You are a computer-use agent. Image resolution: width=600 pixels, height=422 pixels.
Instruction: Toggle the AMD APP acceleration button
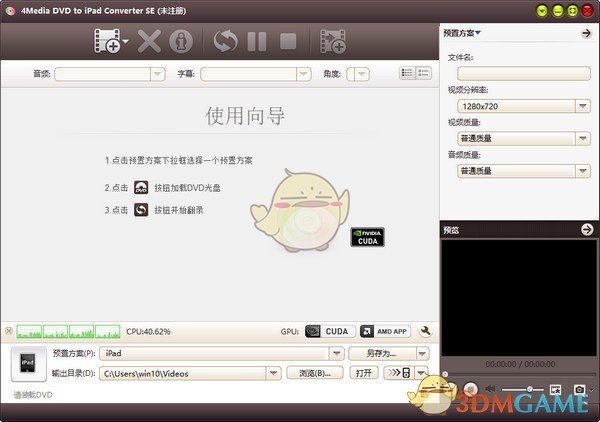pos(385,331)
